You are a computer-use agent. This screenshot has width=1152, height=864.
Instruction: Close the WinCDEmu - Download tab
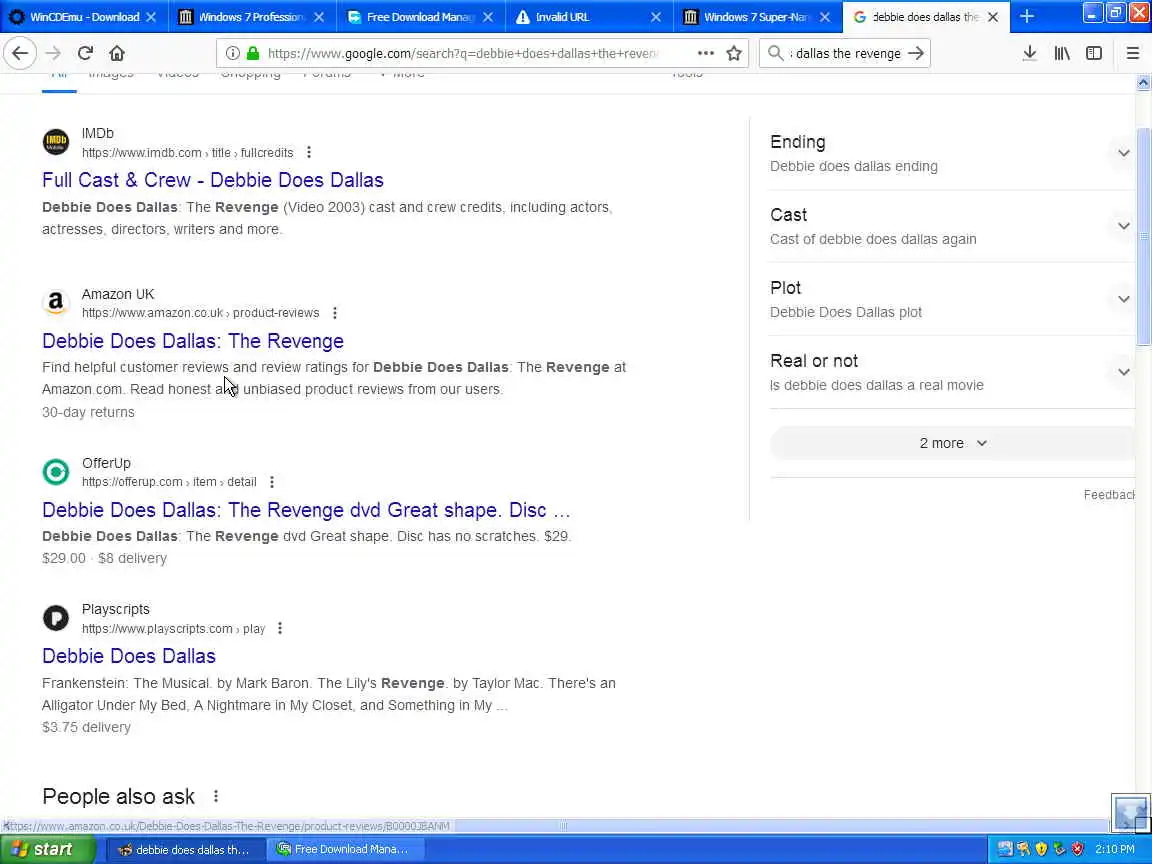pyautogui.click(x=151, y=17)
